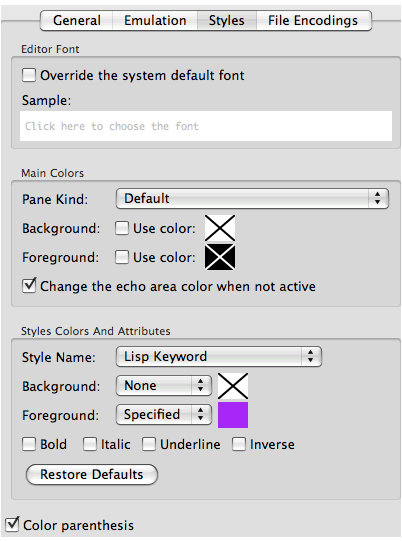The image size is (402, 541).
Task: Enable Override the system default font
Action: click(x=29, y=75)
